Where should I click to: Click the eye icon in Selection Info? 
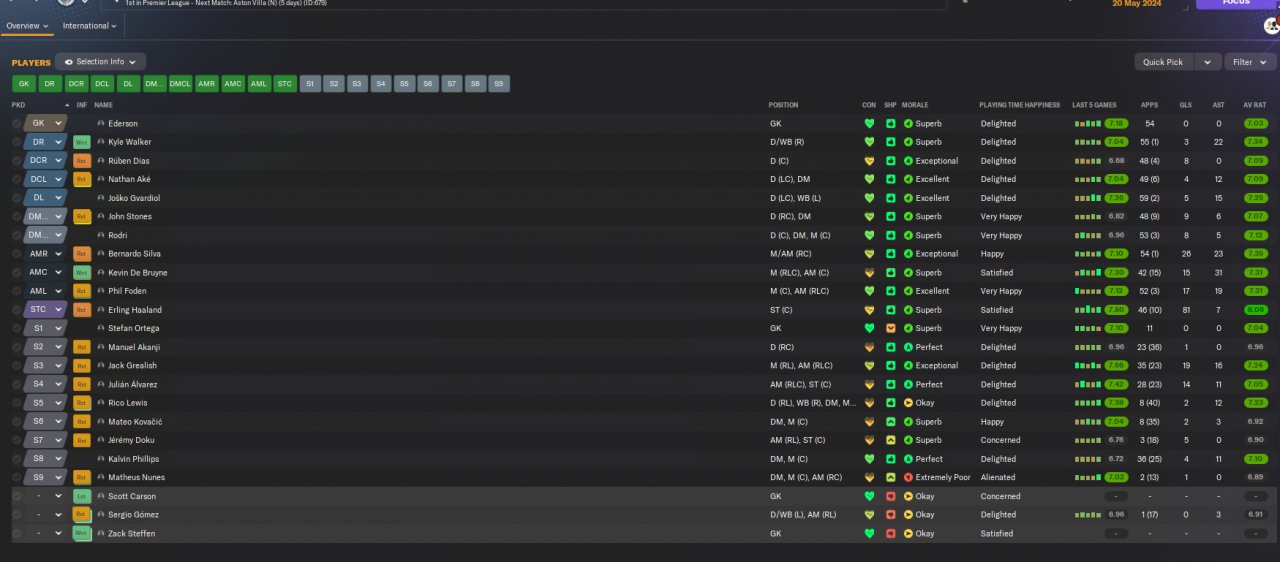[69, 62]
